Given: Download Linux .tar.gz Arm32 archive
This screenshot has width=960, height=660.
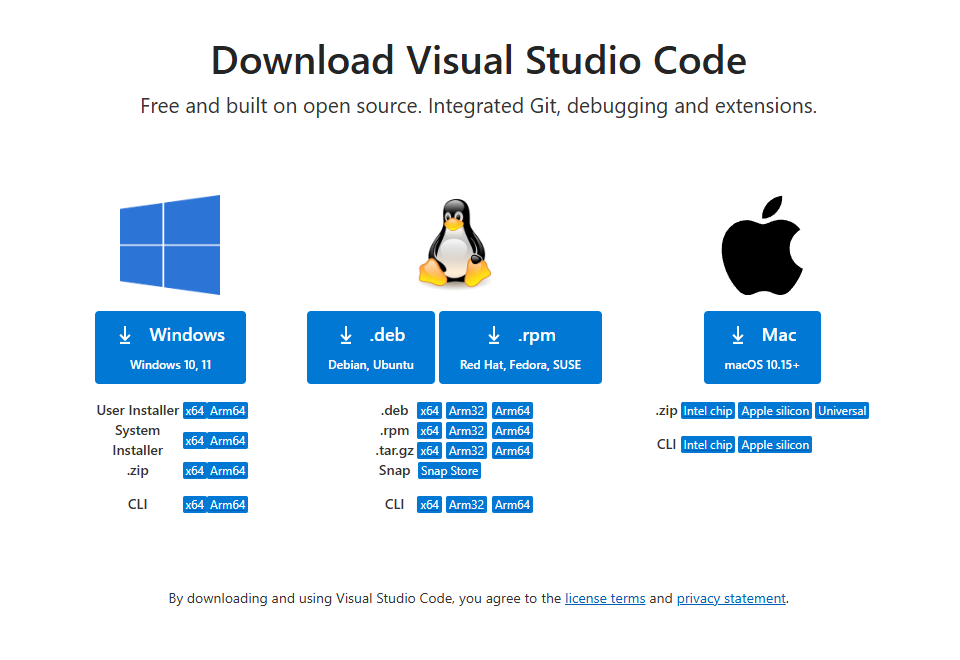Looking at the screenshot, I should pos(467,451).
